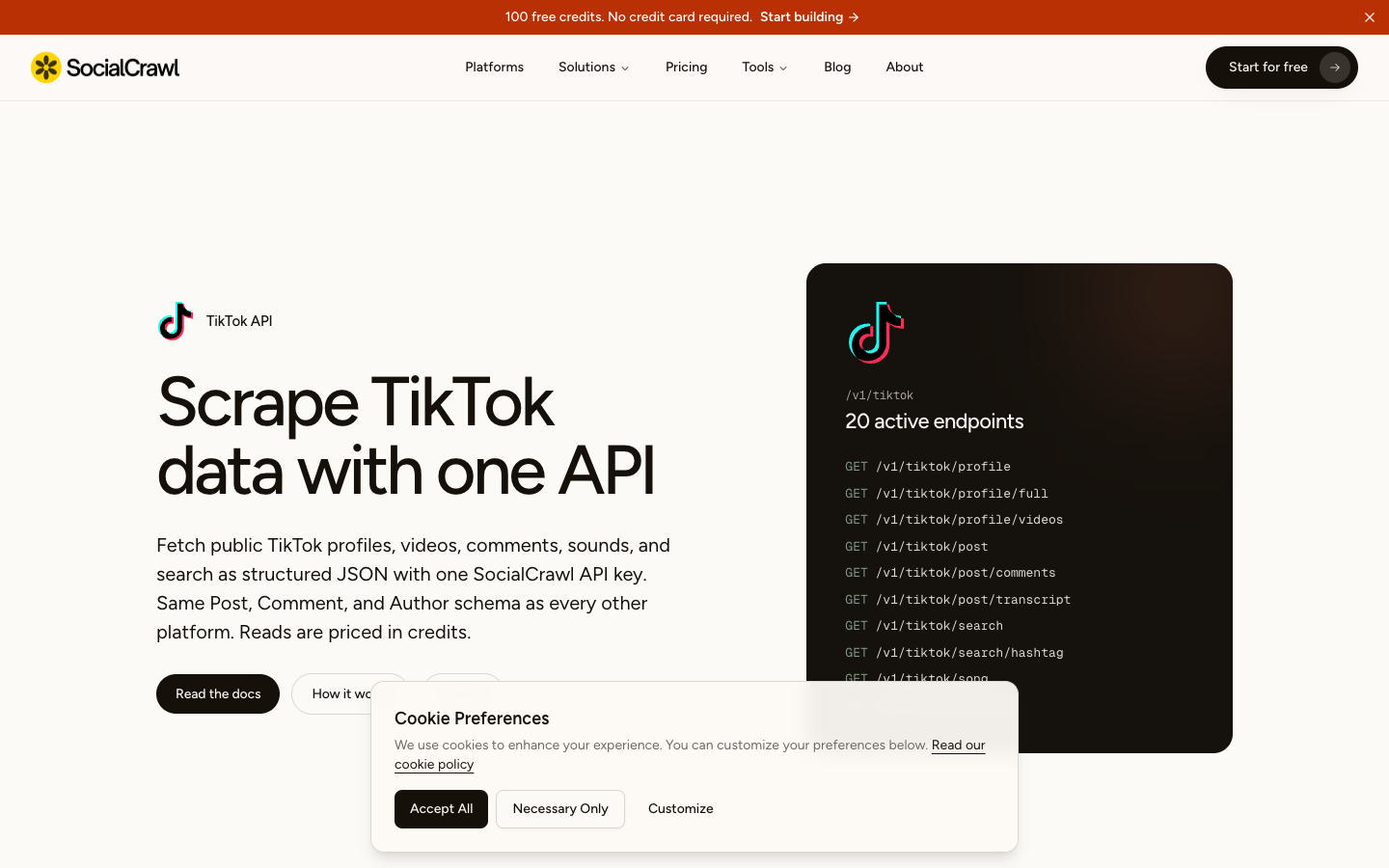The width and height of the screenshot is (1389, 868).
Task: Open the Read our cookie policy link
Action: 958,746
